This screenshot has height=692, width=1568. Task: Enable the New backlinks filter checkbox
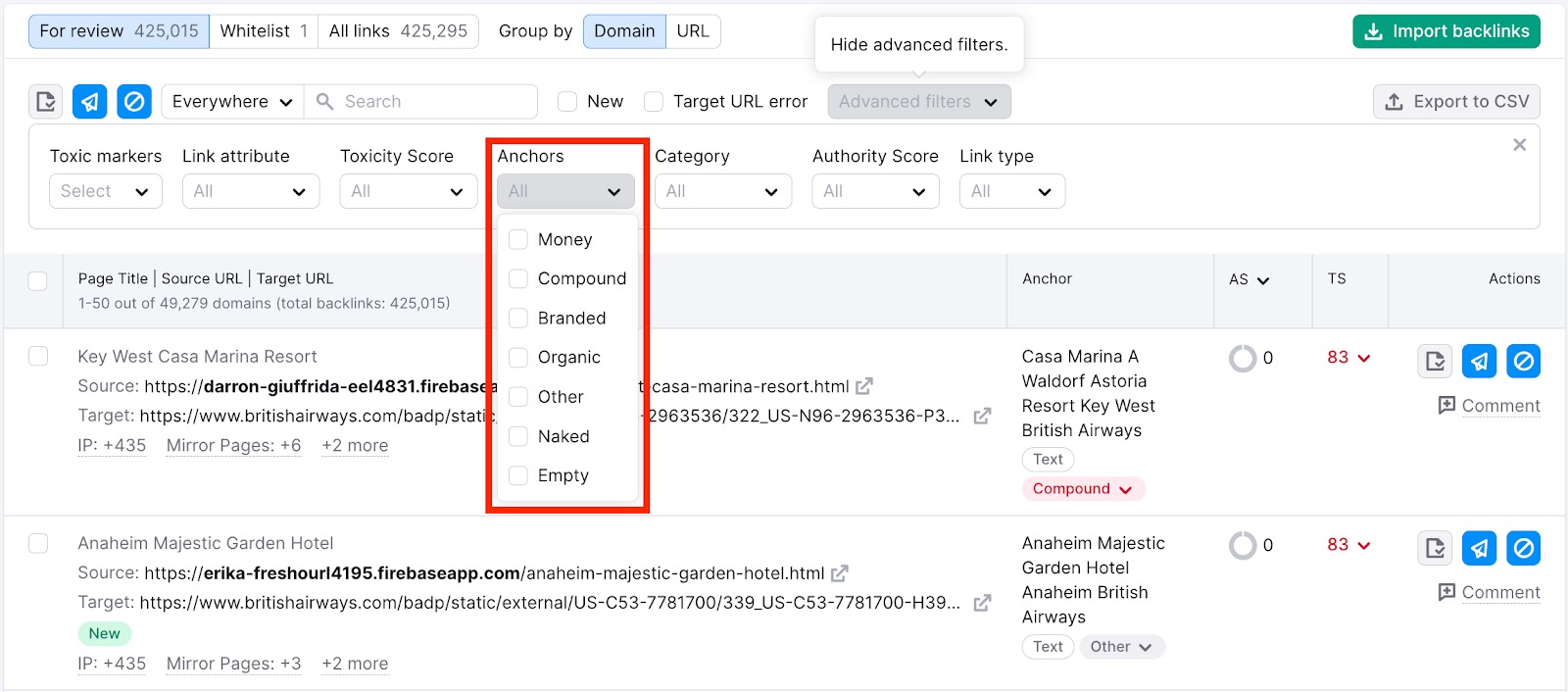(567, 102)
